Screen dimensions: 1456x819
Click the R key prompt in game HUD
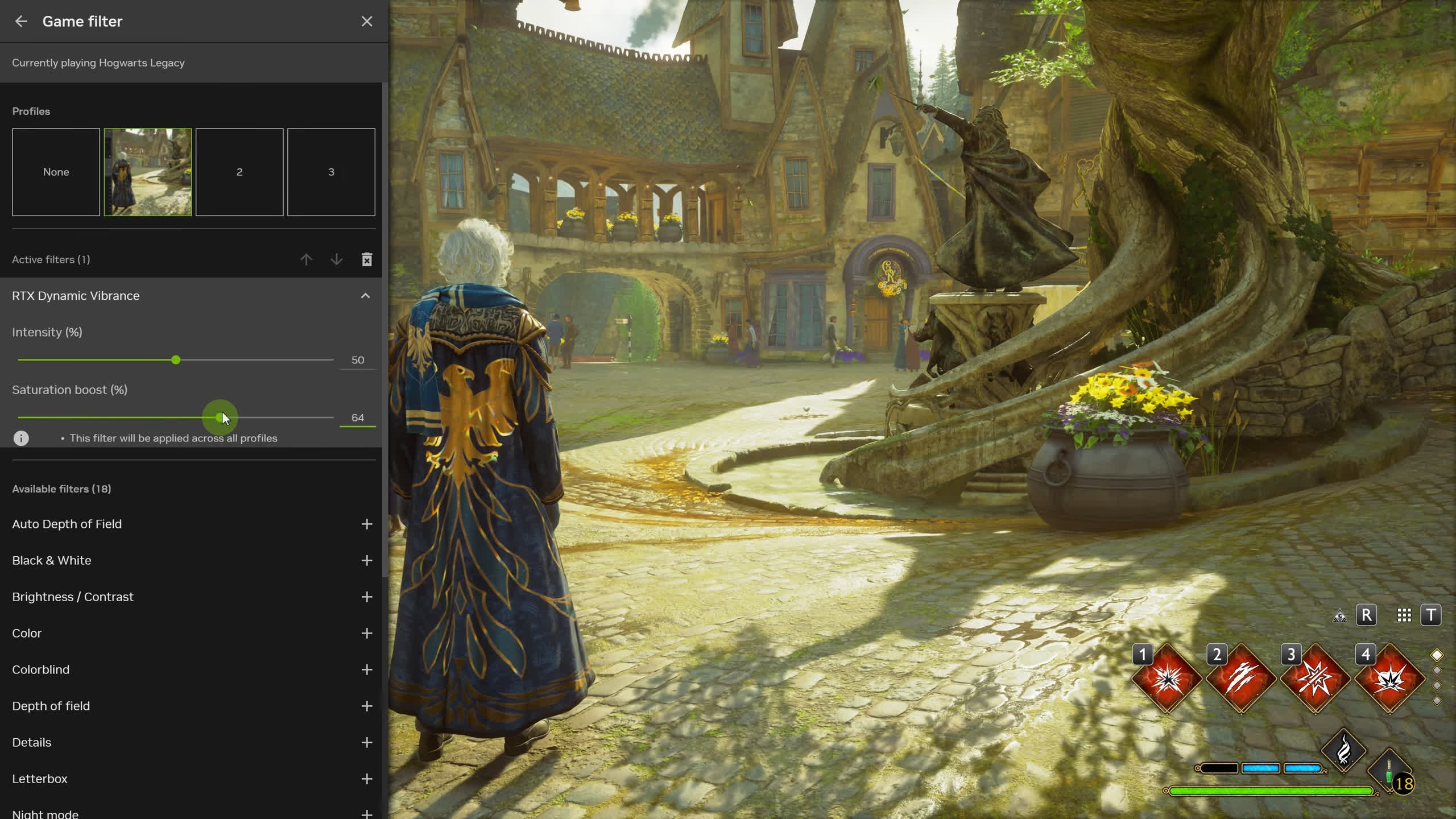1366,615
